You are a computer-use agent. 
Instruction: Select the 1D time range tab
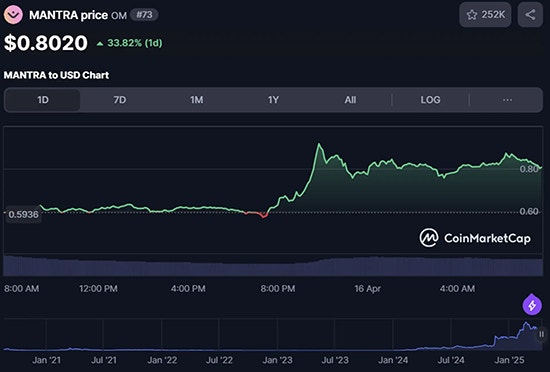click(42, 100)
